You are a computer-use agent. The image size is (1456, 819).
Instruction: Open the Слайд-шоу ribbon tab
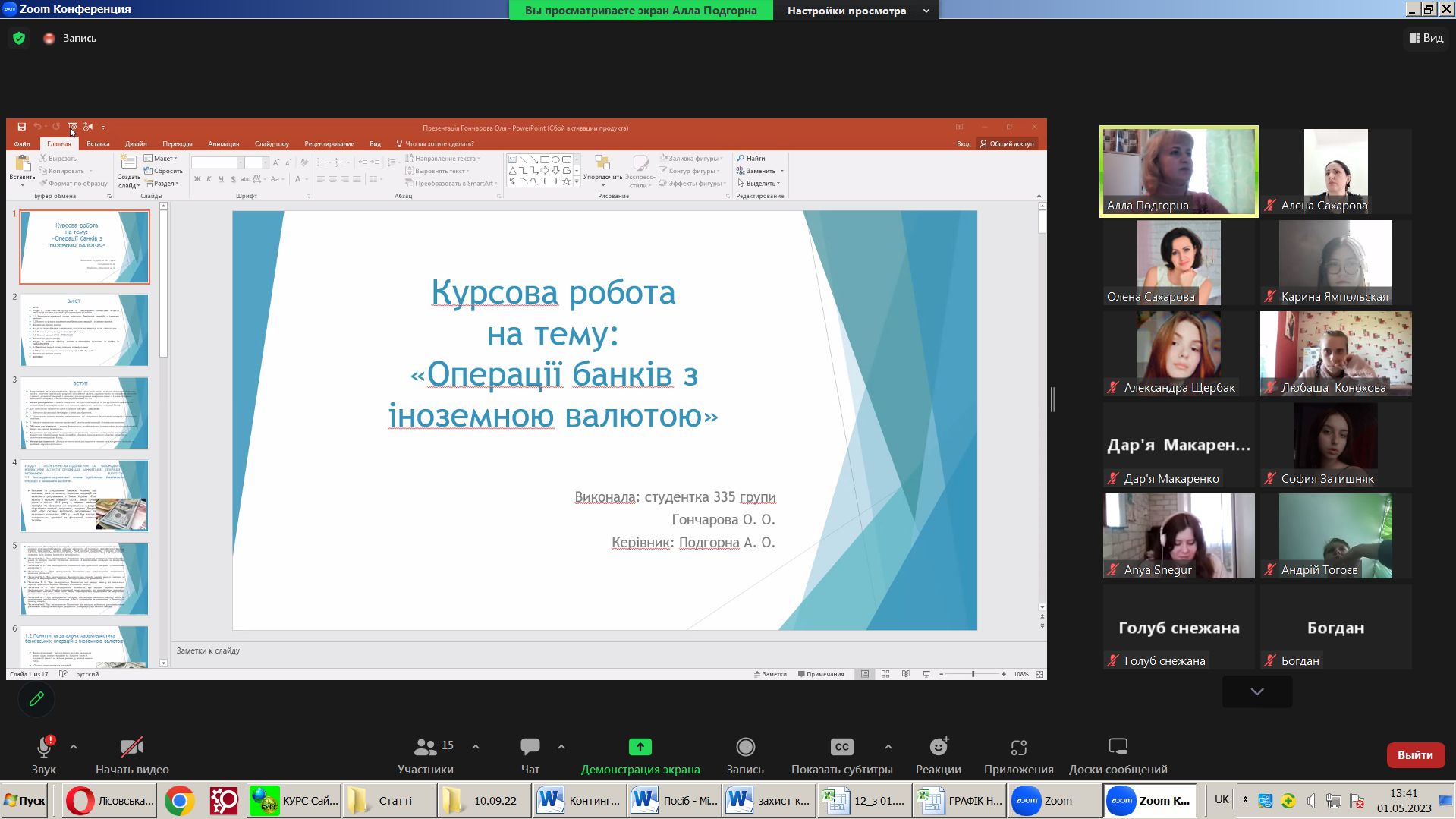click(x=272, y=143)
